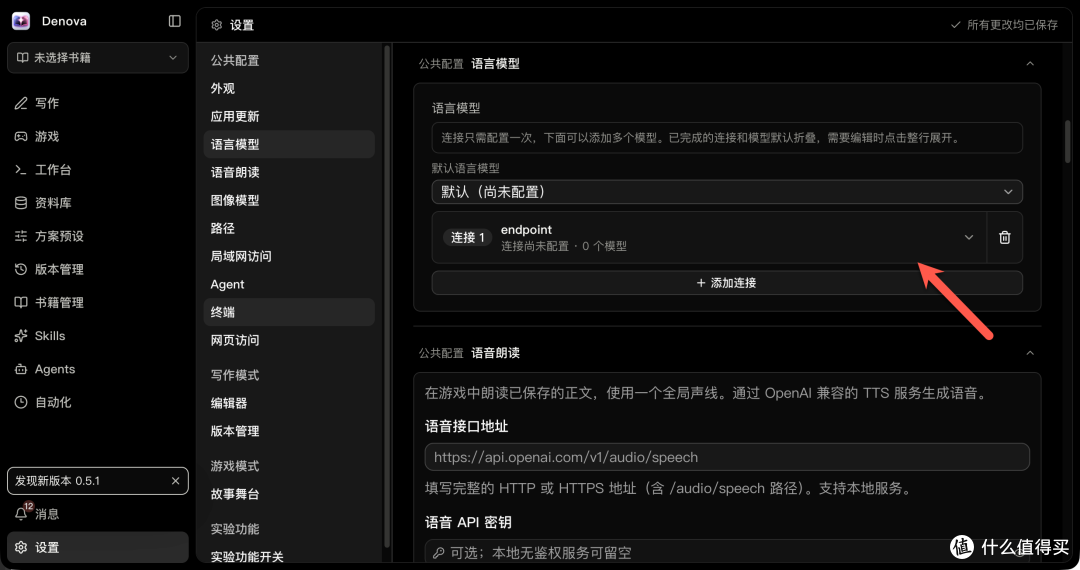Open the 默认（尚未配置）model dropdown
Viewport: 1080px width, 570px height.
727,192
